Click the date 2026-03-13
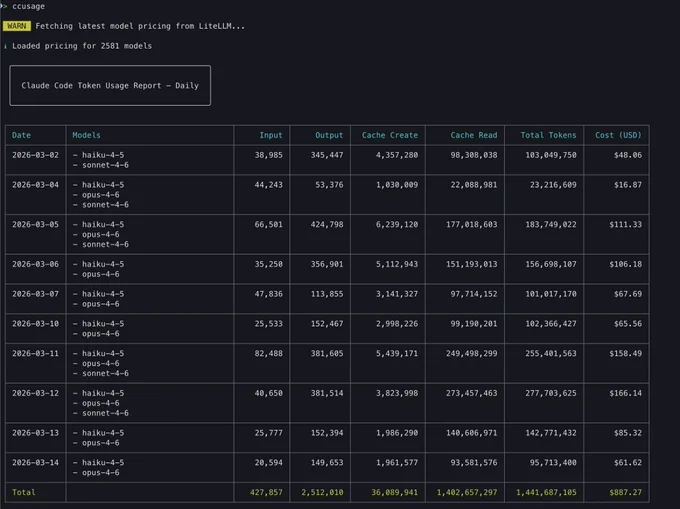The width and height of the screenshot is (680, 509). tap(35, 433)
